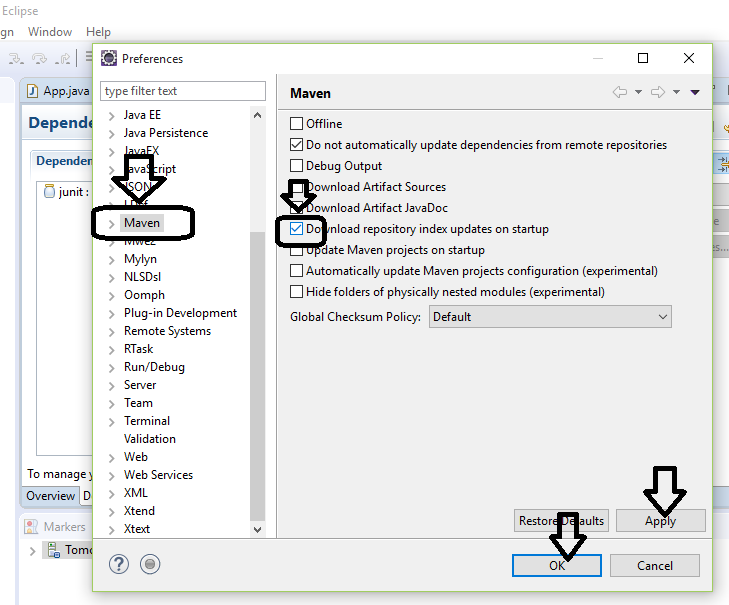This screenshot has height=605, width=729.
Task: Expand the Web Services tree node
Action: 112,476
